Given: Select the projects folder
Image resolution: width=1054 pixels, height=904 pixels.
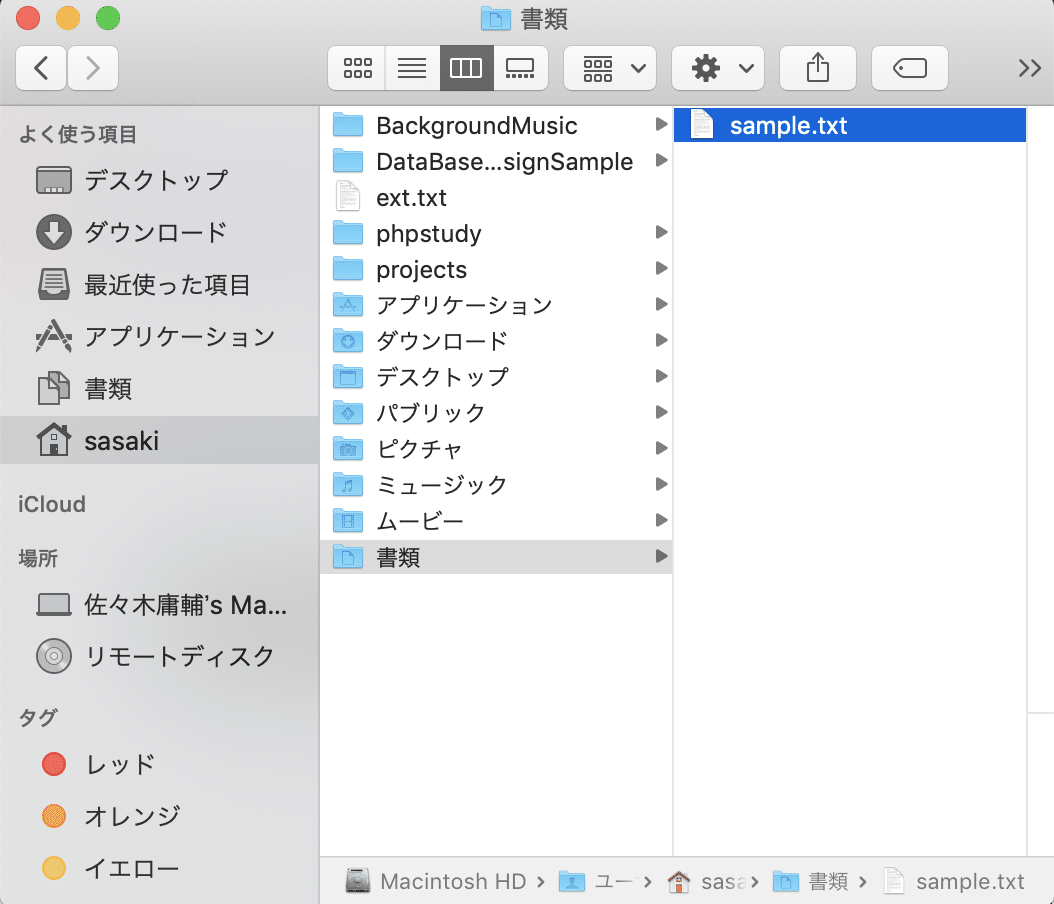Looking at the screenshot, I should point(496,270).
